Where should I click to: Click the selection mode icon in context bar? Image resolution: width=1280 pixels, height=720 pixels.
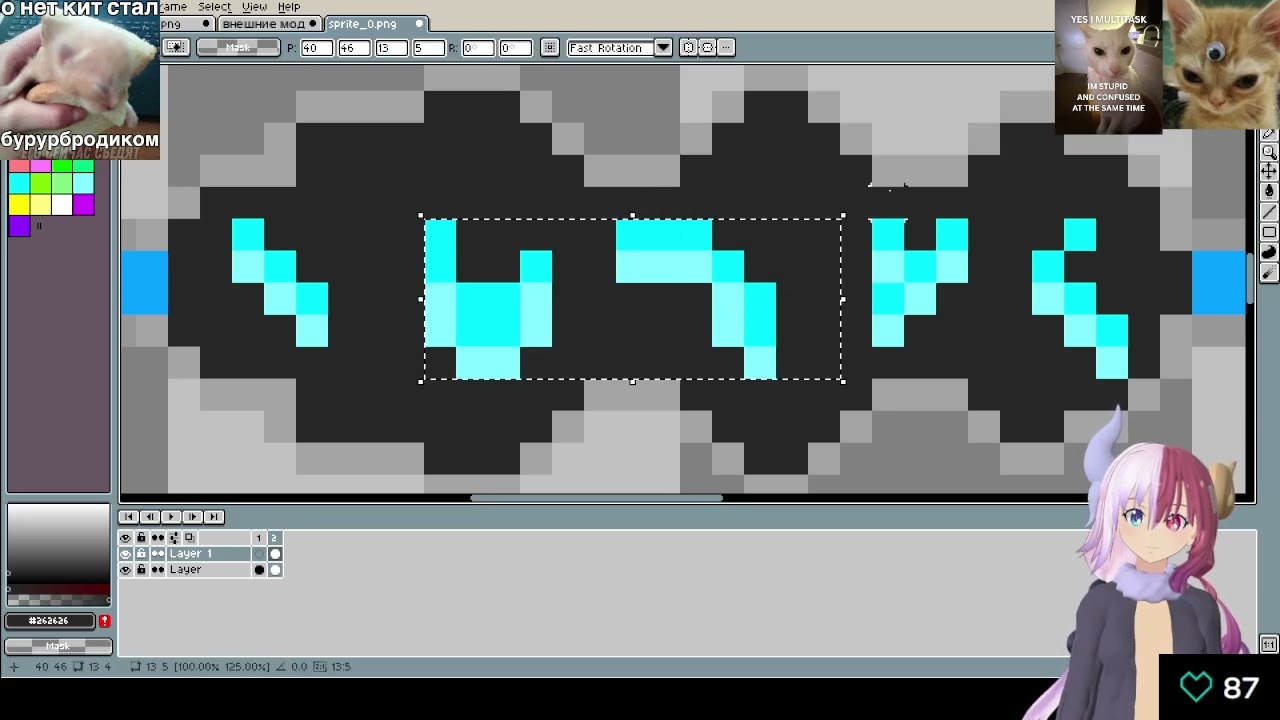coord(175,47)
